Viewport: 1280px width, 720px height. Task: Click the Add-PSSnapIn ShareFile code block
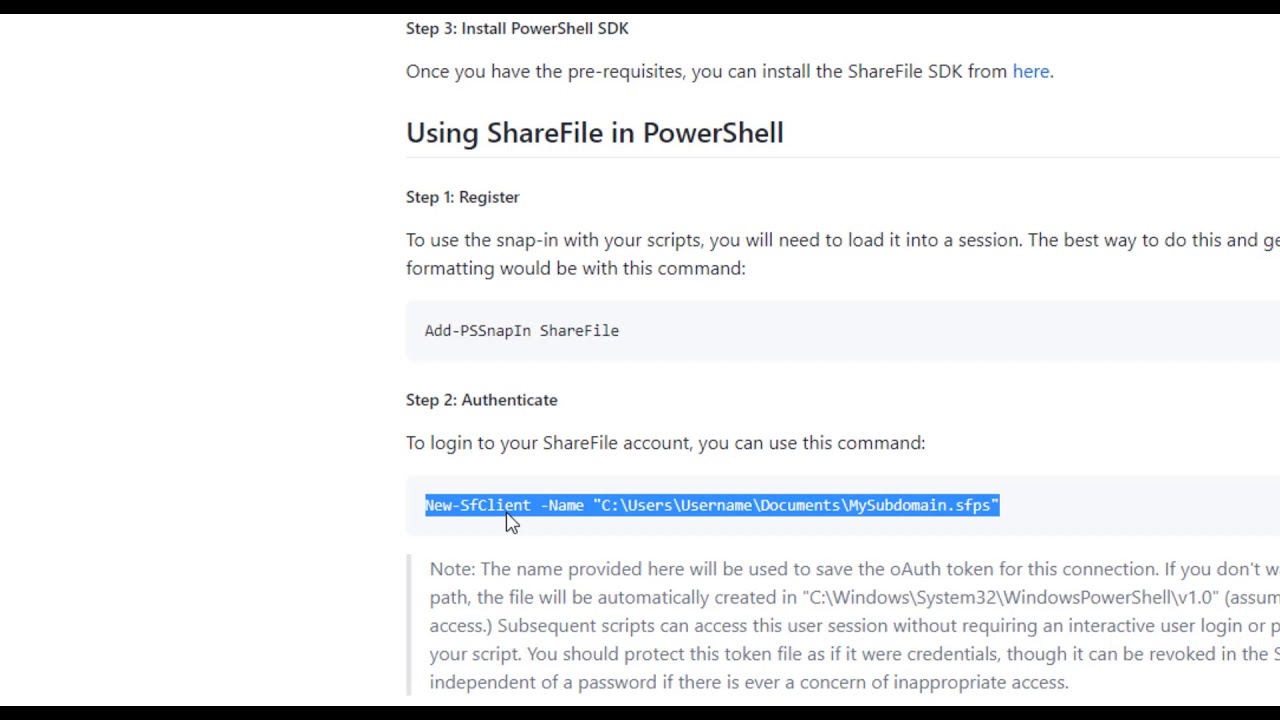[842, 330]
